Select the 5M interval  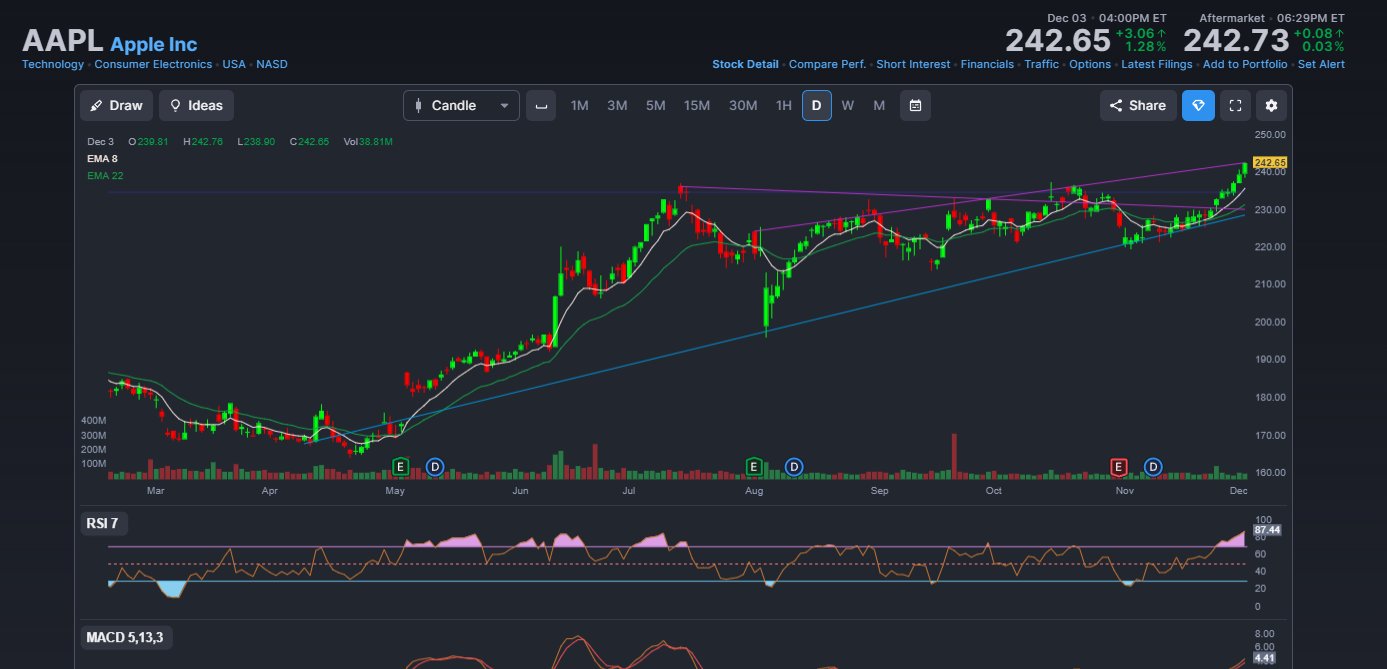(x=655, y=105)
